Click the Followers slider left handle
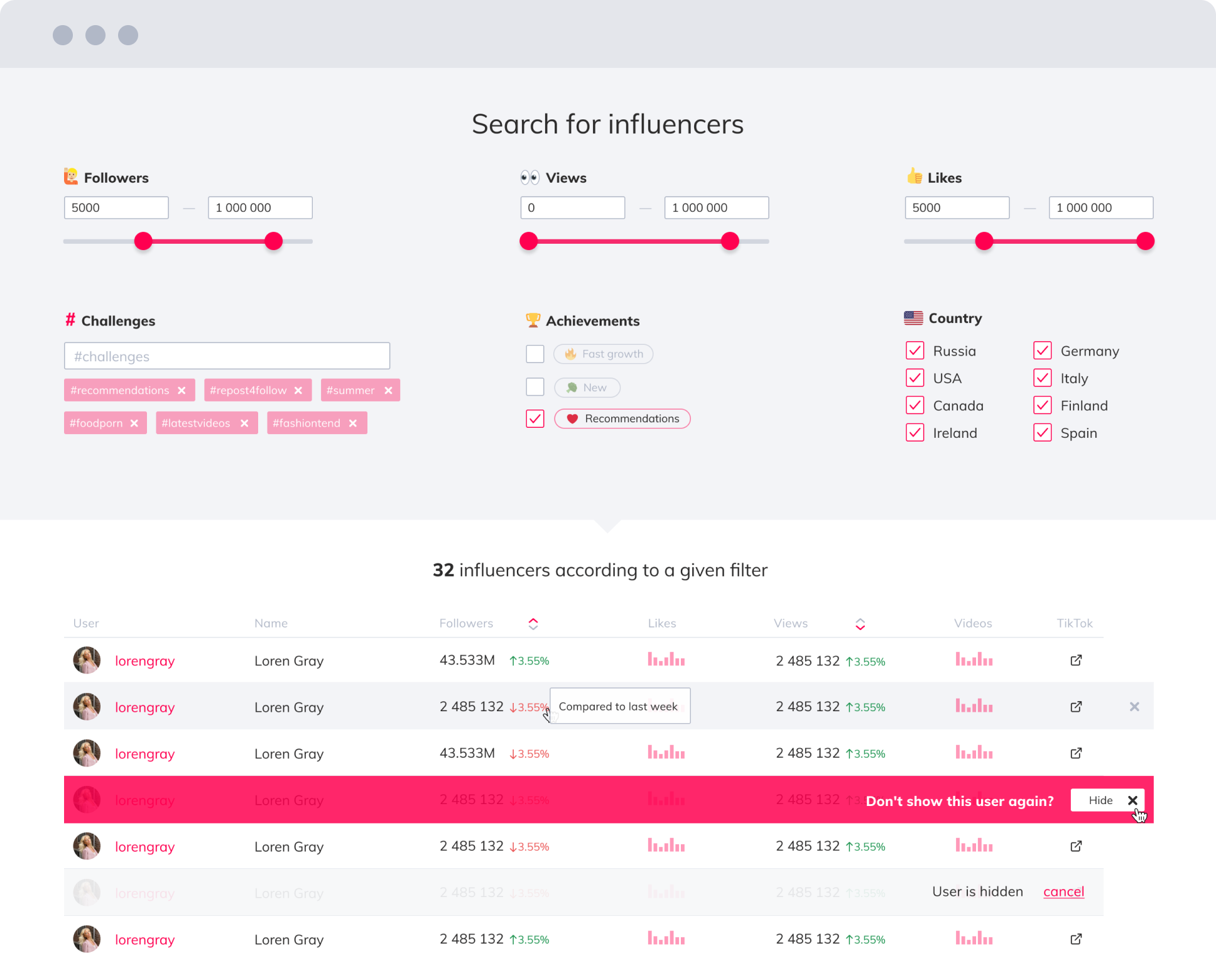 (143, 241)
